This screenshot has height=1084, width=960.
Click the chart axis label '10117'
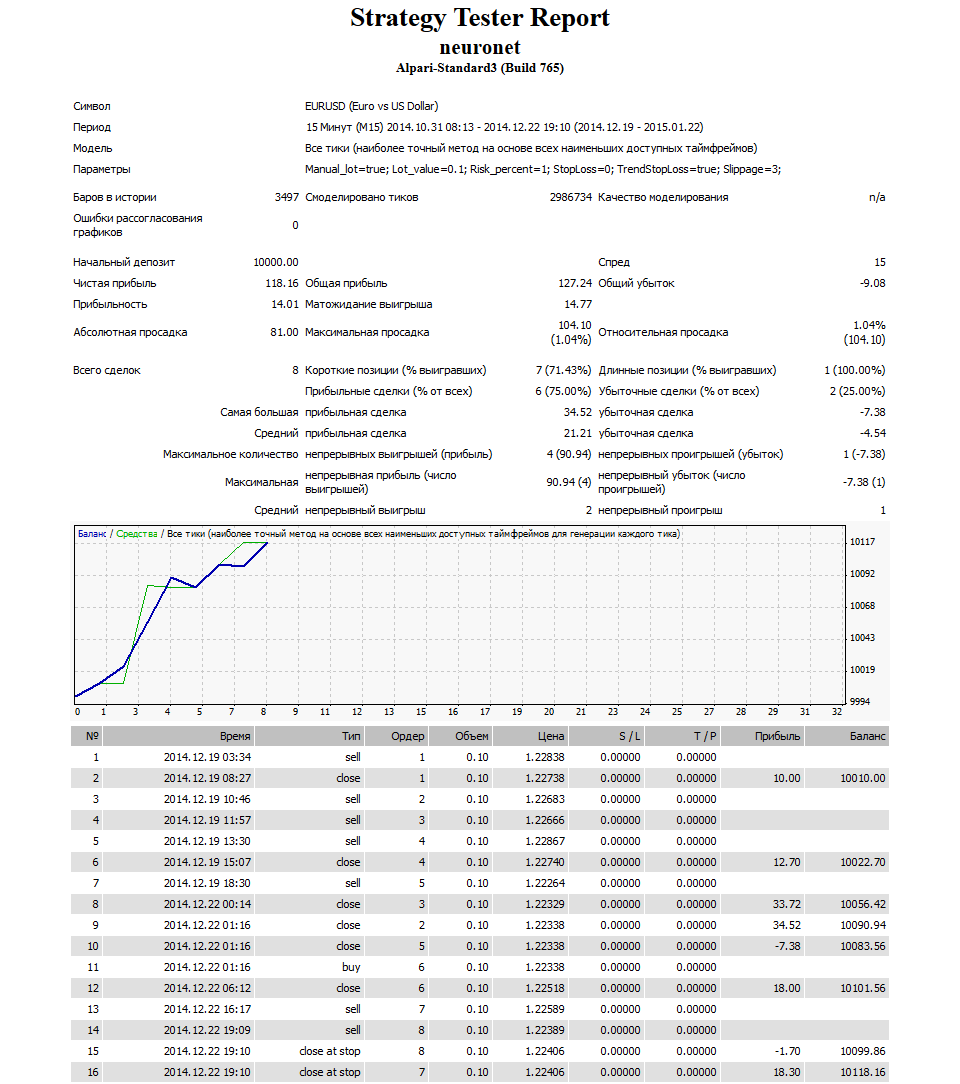click(x=862, y=541)
